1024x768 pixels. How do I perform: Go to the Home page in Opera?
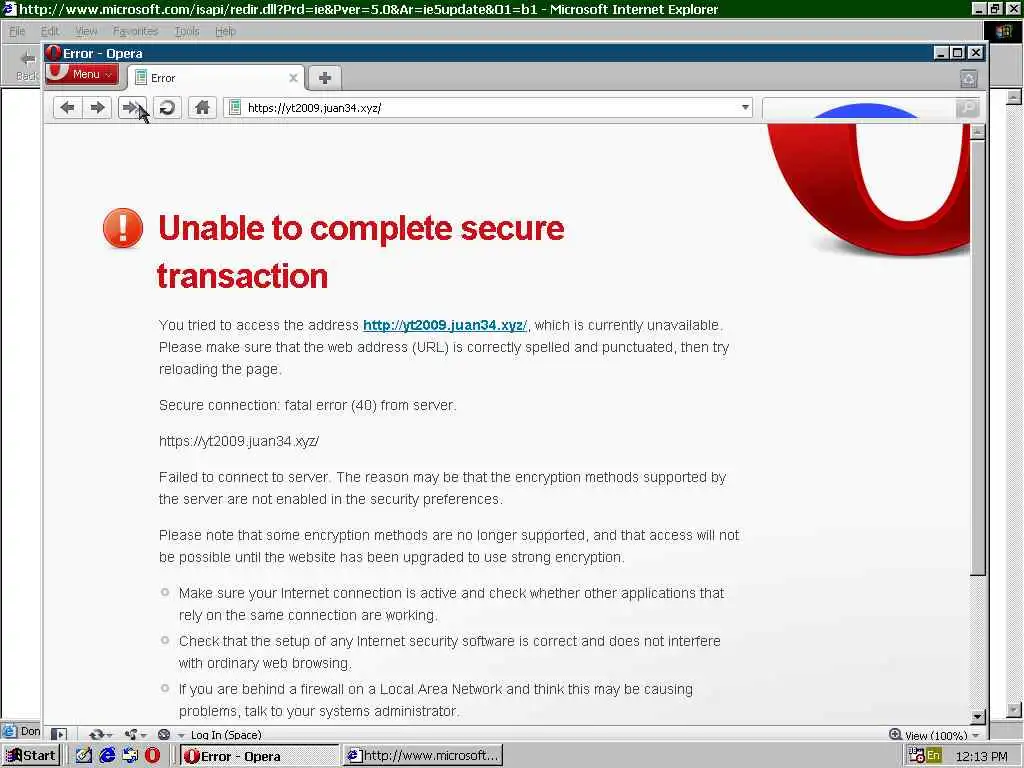tap(202, 108)
